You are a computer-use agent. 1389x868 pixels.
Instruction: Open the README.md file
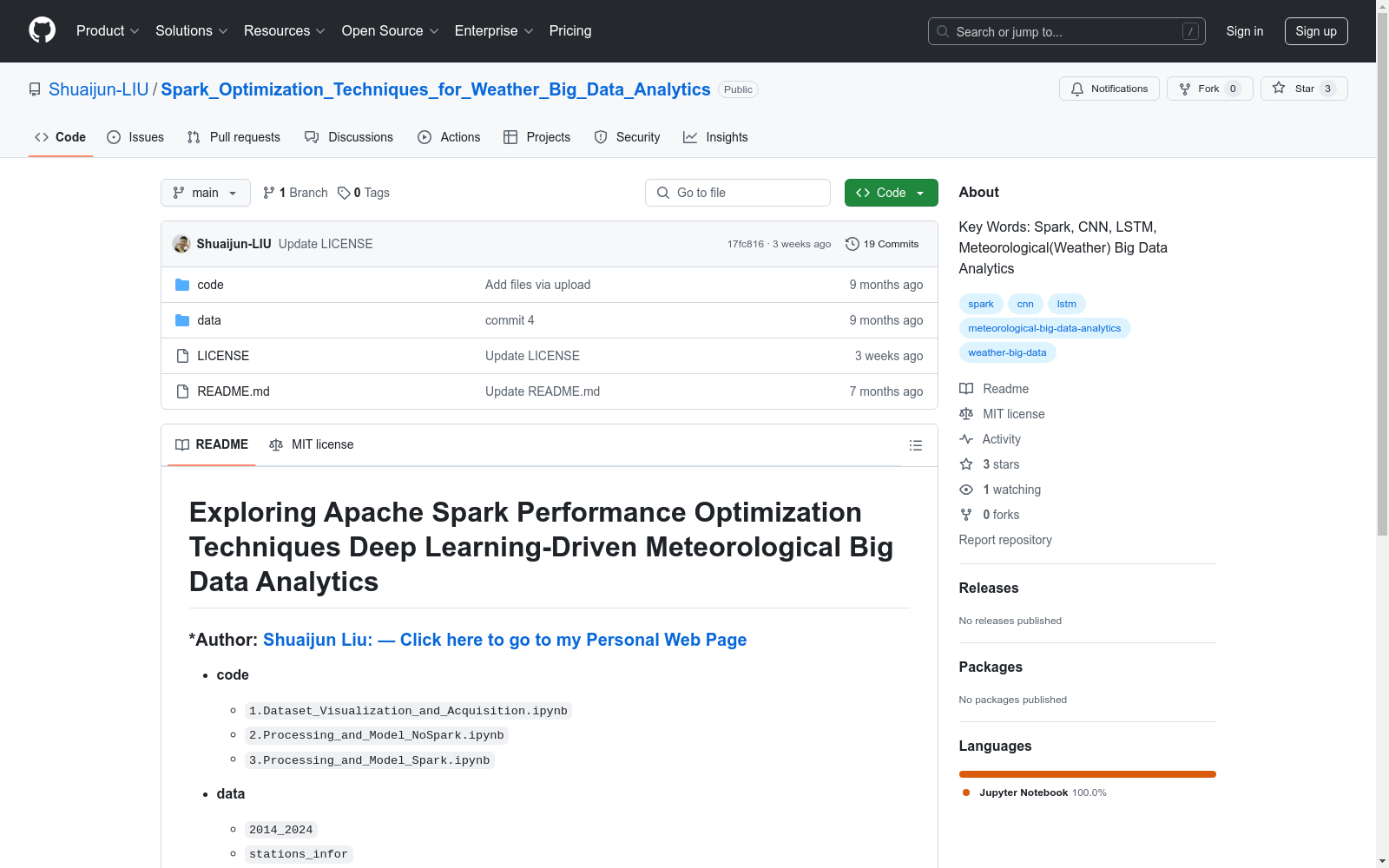[234, 391]
